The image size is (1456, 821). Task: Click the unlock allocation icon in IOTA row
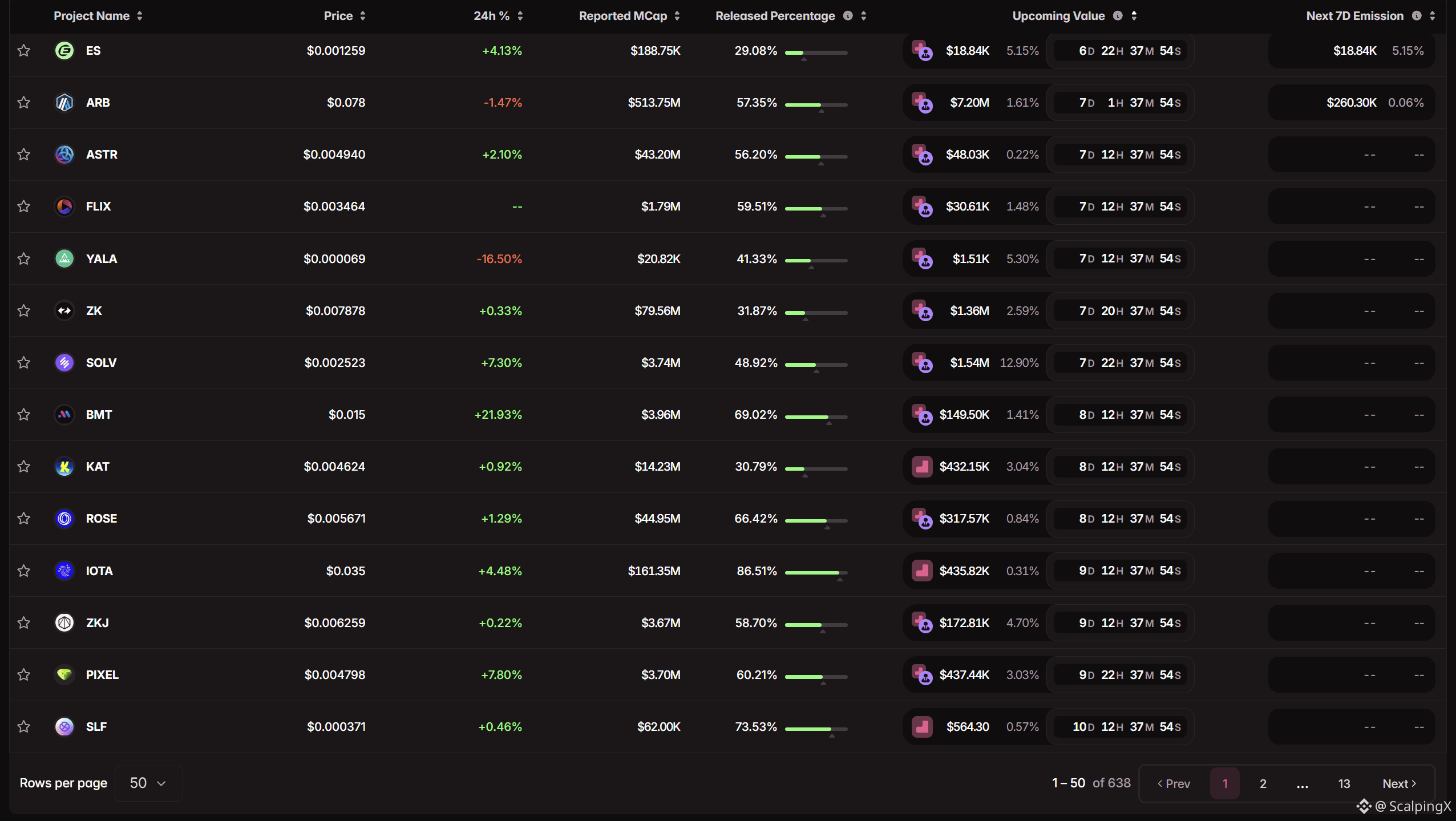click(922, 571)
